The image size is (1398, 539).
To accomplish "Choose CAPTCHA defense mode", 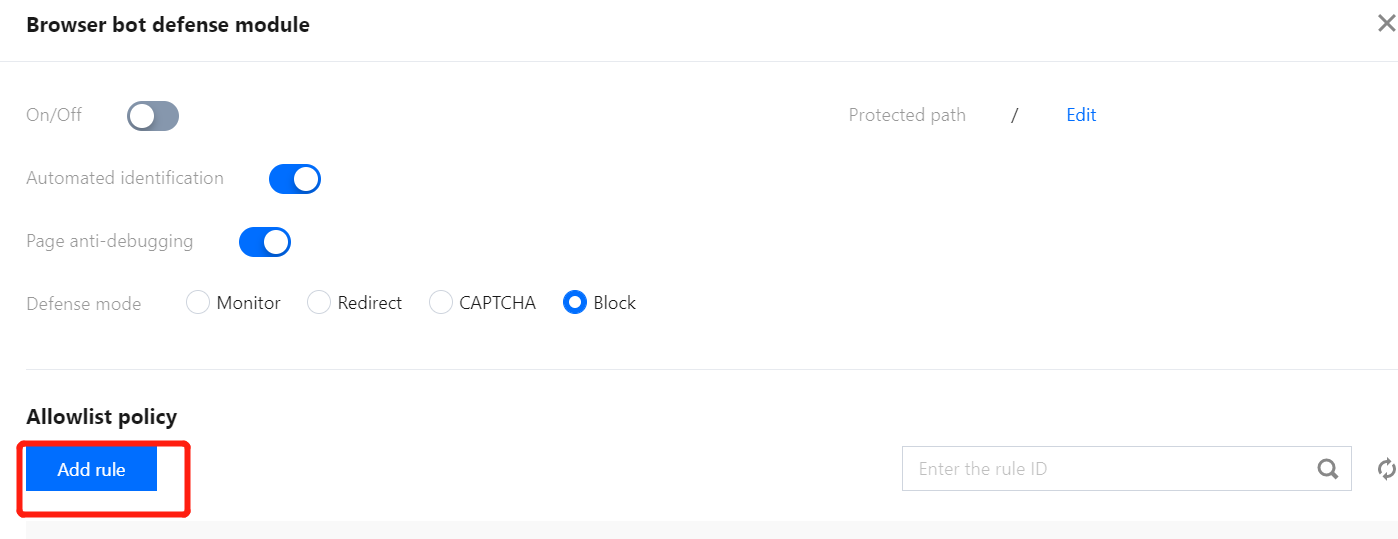I will 441,303.
